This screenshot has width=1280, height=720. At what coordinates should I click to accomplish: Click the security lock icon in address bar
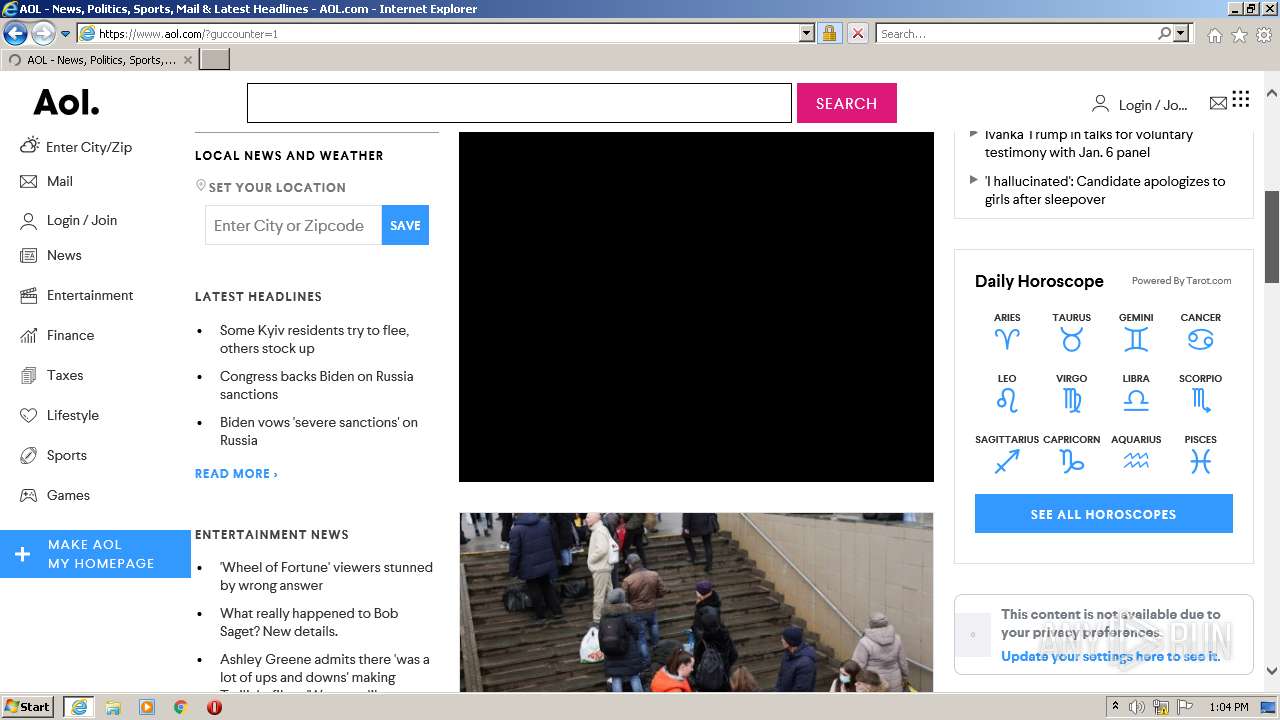[829, 33]
